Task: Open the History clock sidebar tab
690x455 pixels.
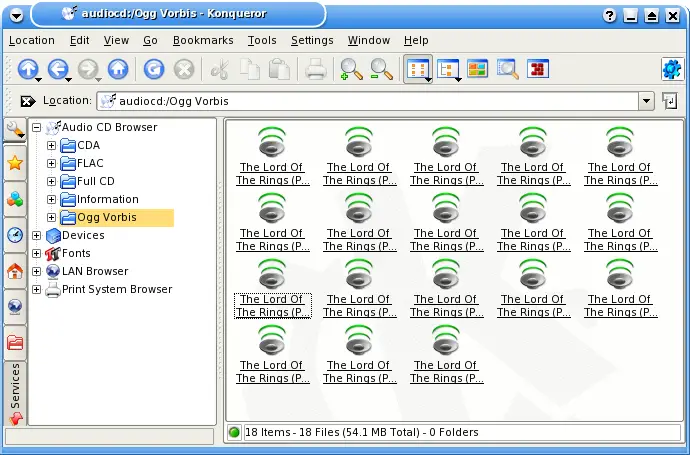Action: [15, 236]
